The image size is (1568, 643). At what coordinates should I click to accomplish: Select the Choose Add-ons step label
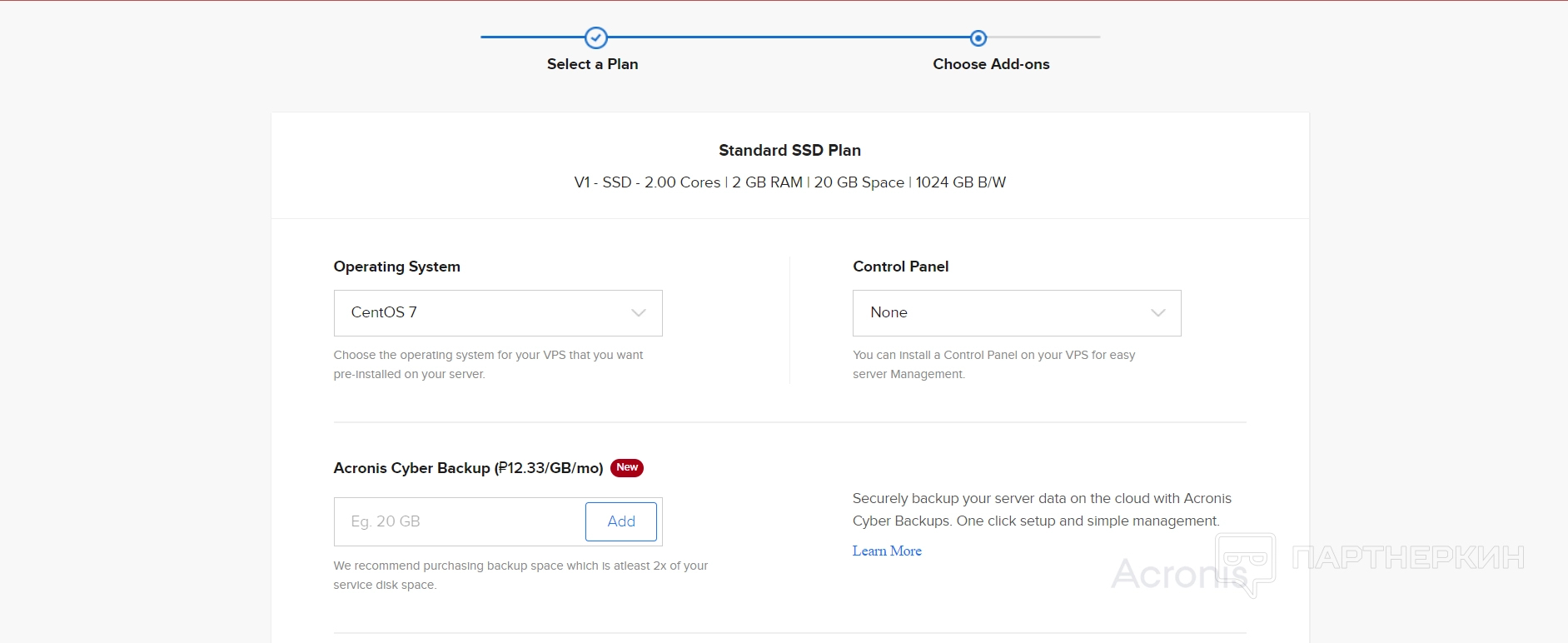tap(991, 64)
